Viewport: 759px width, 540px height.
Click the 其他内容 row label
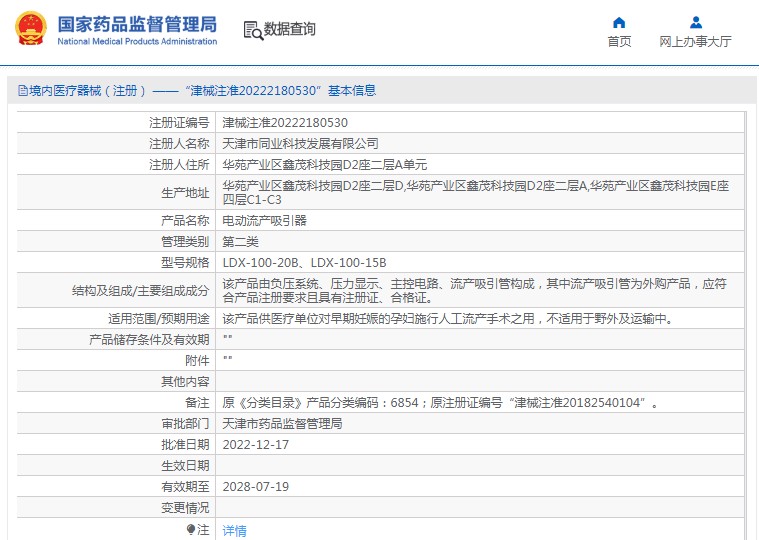[x=185, y=382]
